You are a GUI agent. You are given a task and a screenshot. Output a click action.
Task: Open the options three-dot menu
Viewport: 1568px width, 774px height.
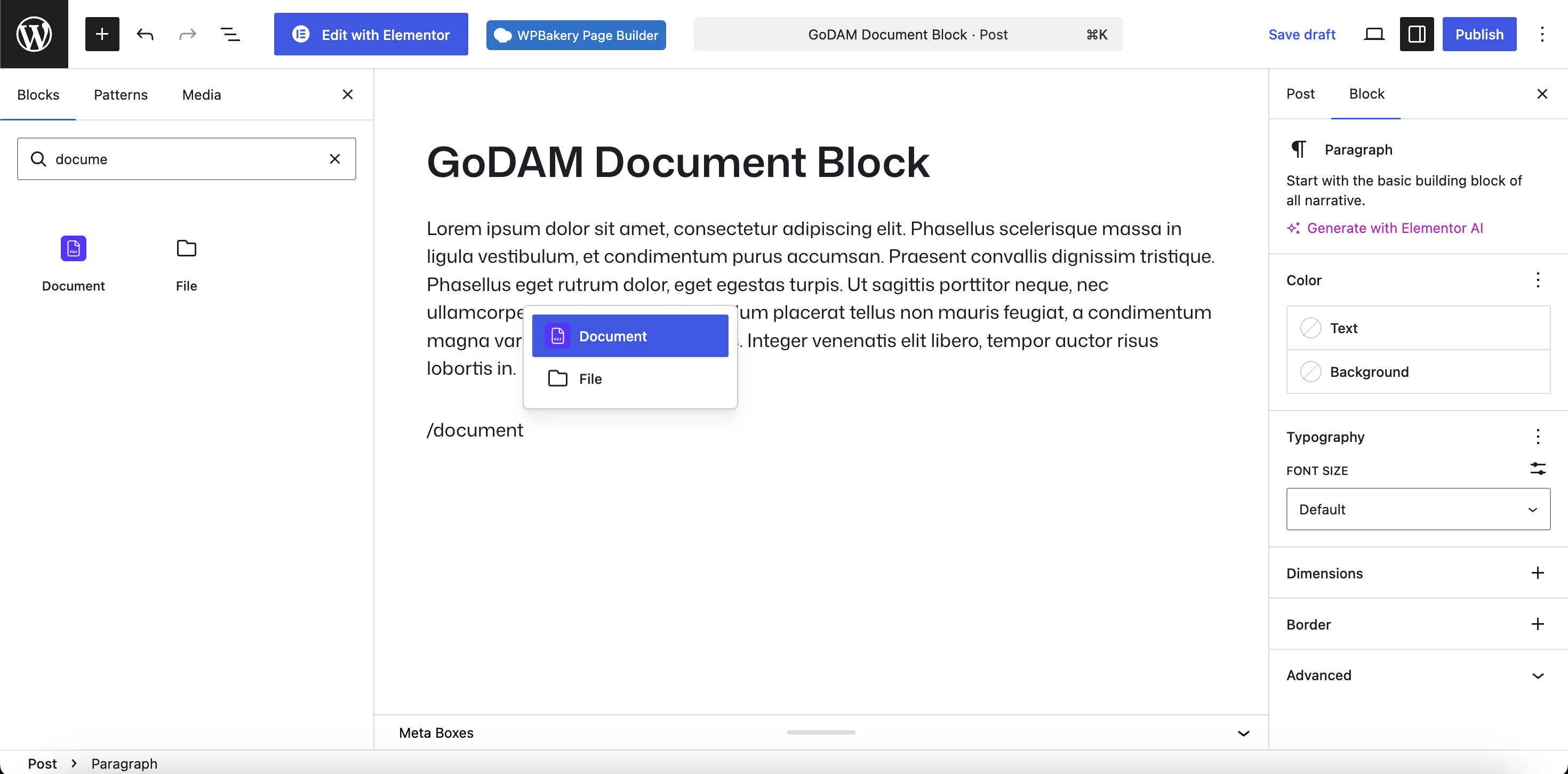click(x=1542, y=34)
